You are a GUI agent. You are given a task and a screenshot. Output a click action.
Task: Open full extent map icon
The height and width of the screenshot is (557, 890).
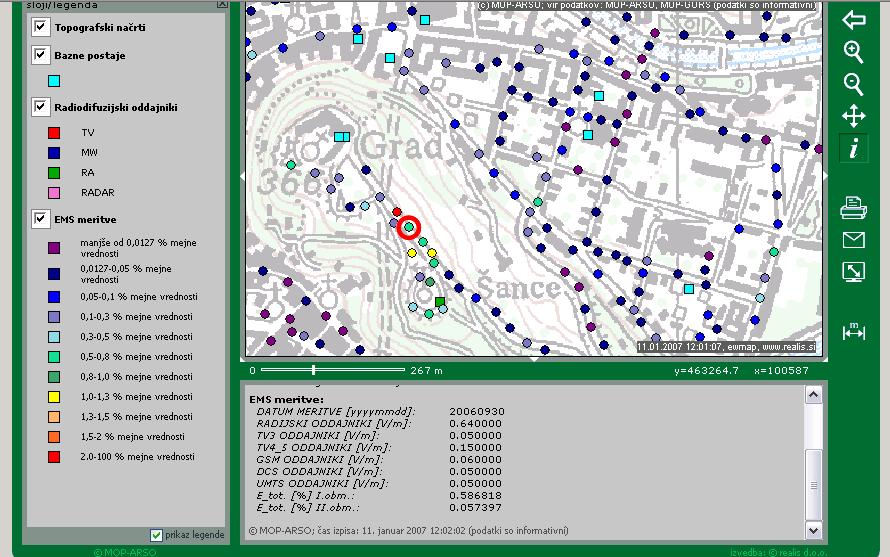854,272
